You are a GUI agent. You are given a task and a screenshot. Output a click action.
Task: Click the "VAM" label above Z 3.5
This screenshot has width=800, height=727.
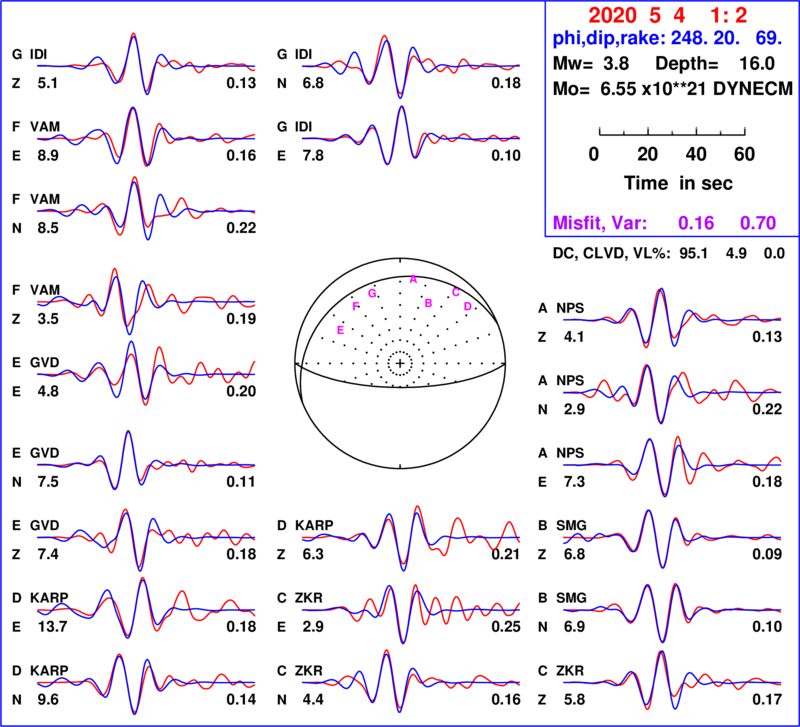coord(45,290)
